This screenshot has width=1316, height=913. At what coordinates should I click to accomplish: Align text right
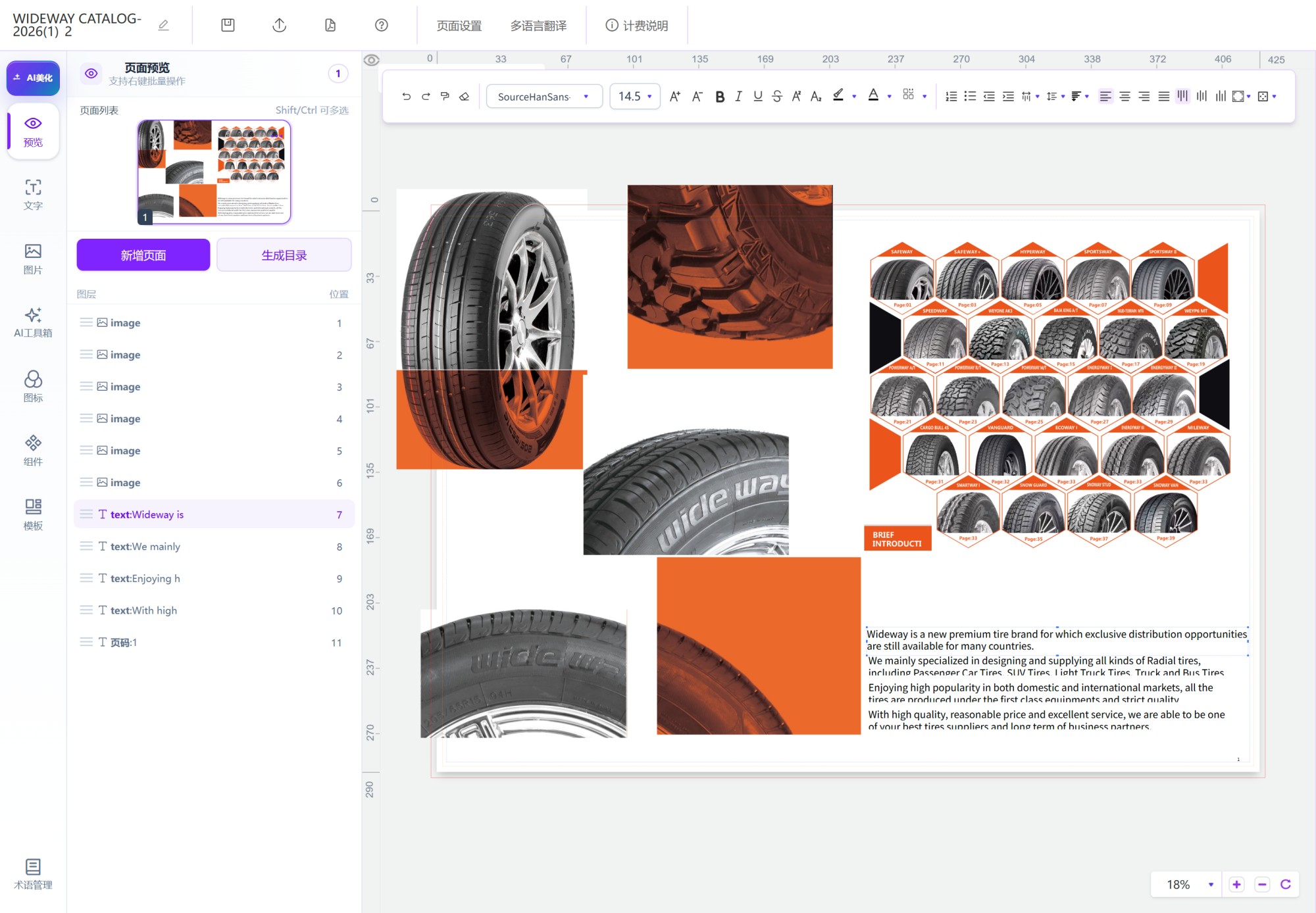tap(1144, 97)
